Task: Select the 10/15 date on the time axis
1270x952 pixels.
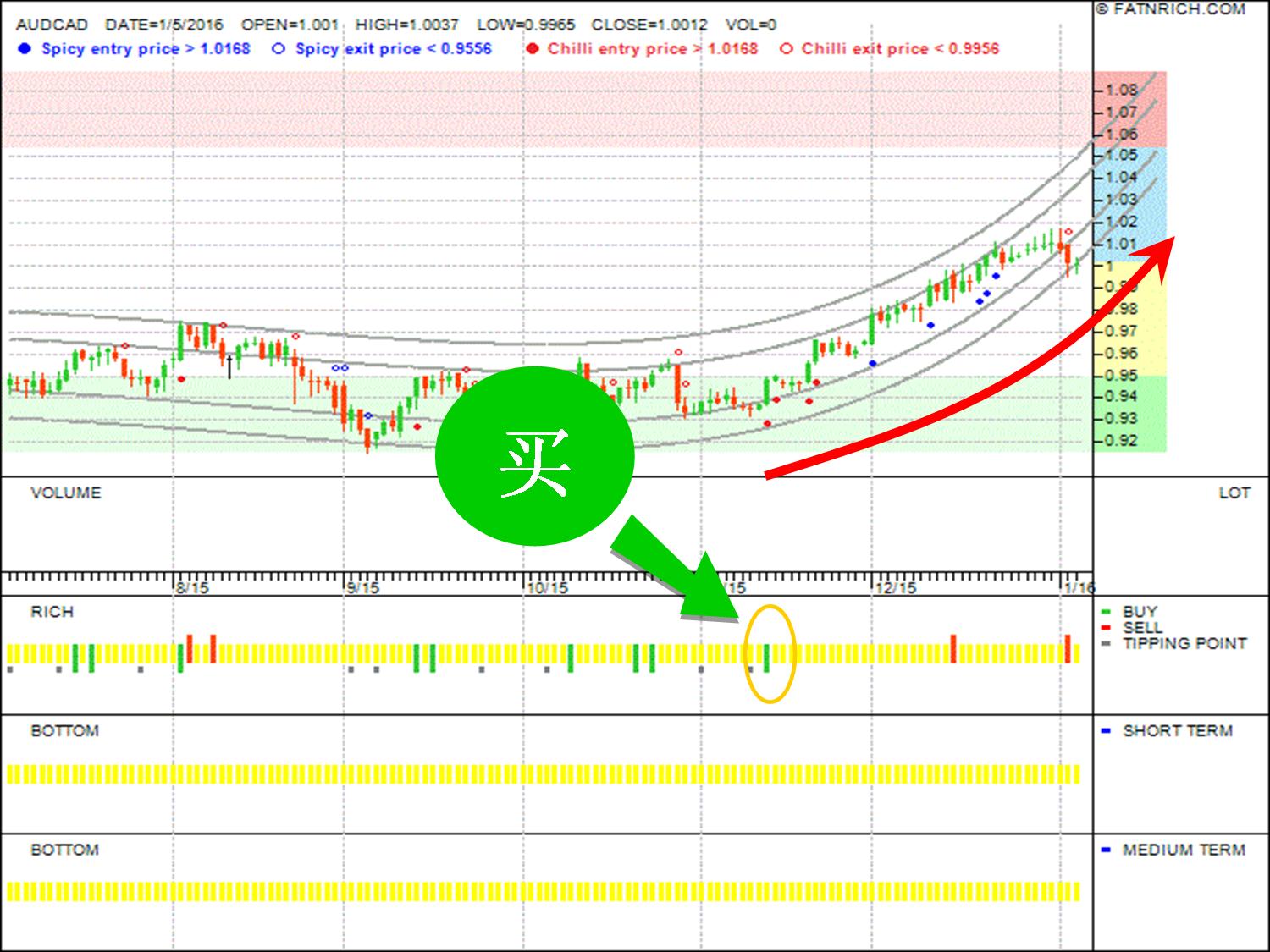Action: coord(546,587)
